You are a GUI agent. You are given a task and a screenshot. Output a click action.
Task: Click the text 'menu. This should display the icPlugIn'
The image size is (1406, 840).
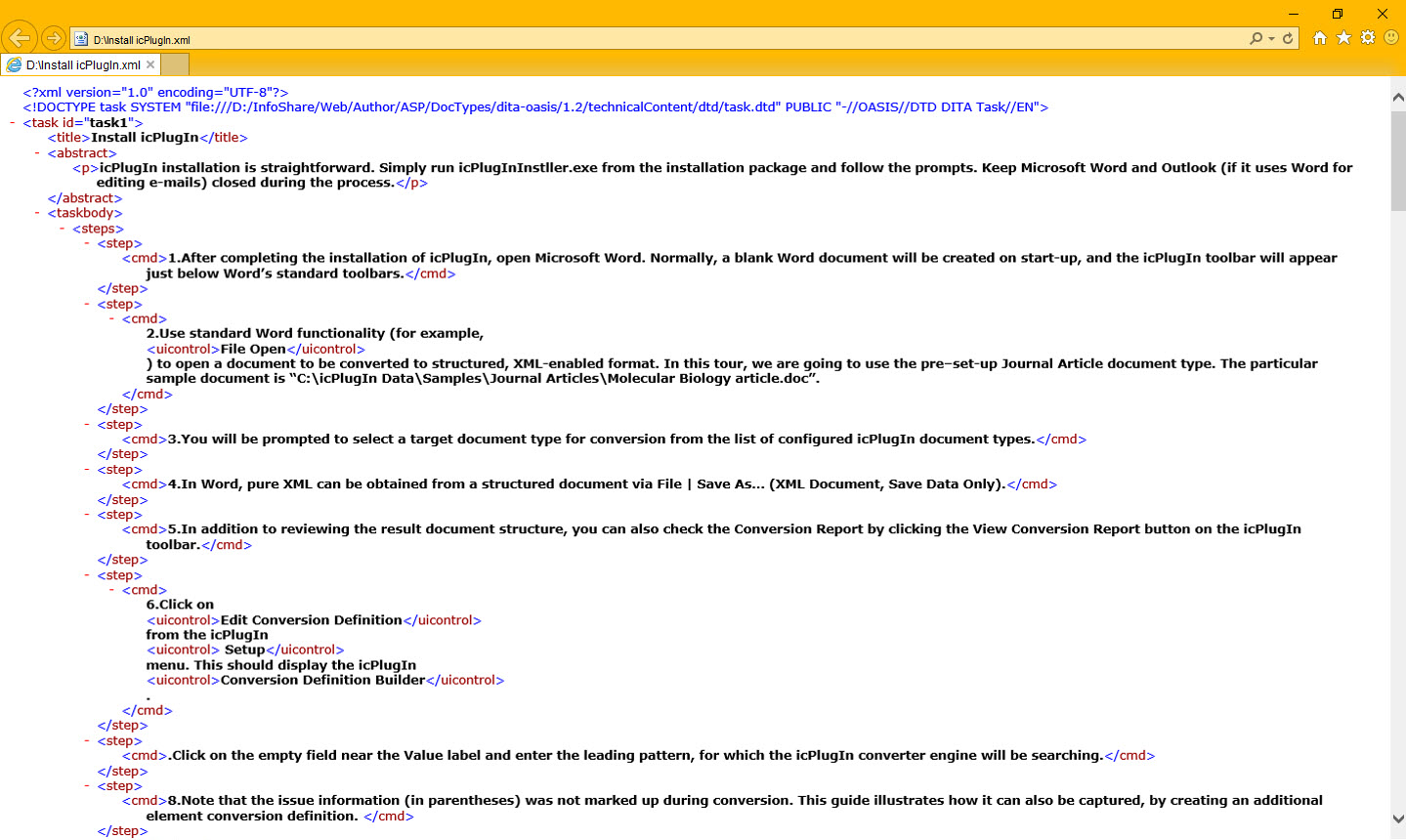pos(281,665)
